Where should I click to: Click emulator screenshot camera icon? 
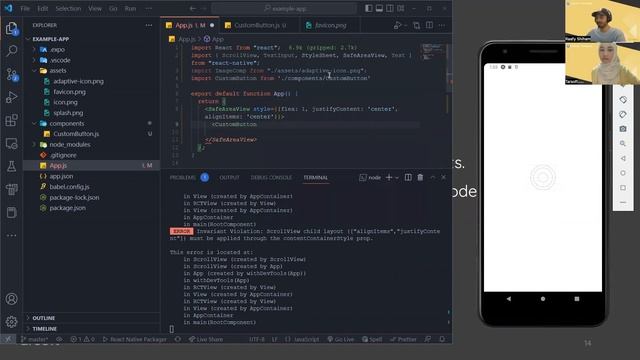623,129
